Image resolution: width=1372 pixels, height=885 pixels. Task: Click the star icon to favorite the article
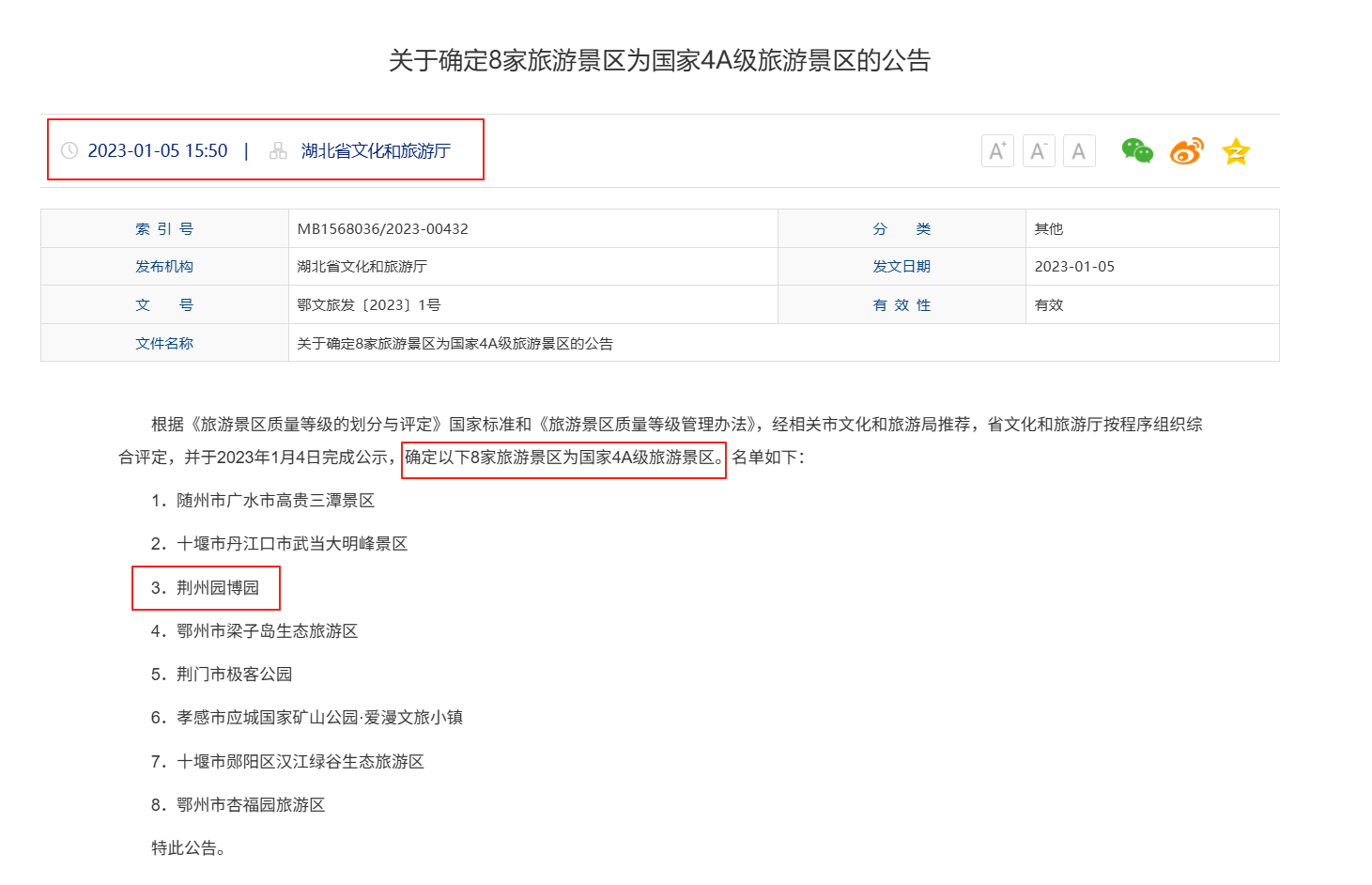[x=1236, y=150]
